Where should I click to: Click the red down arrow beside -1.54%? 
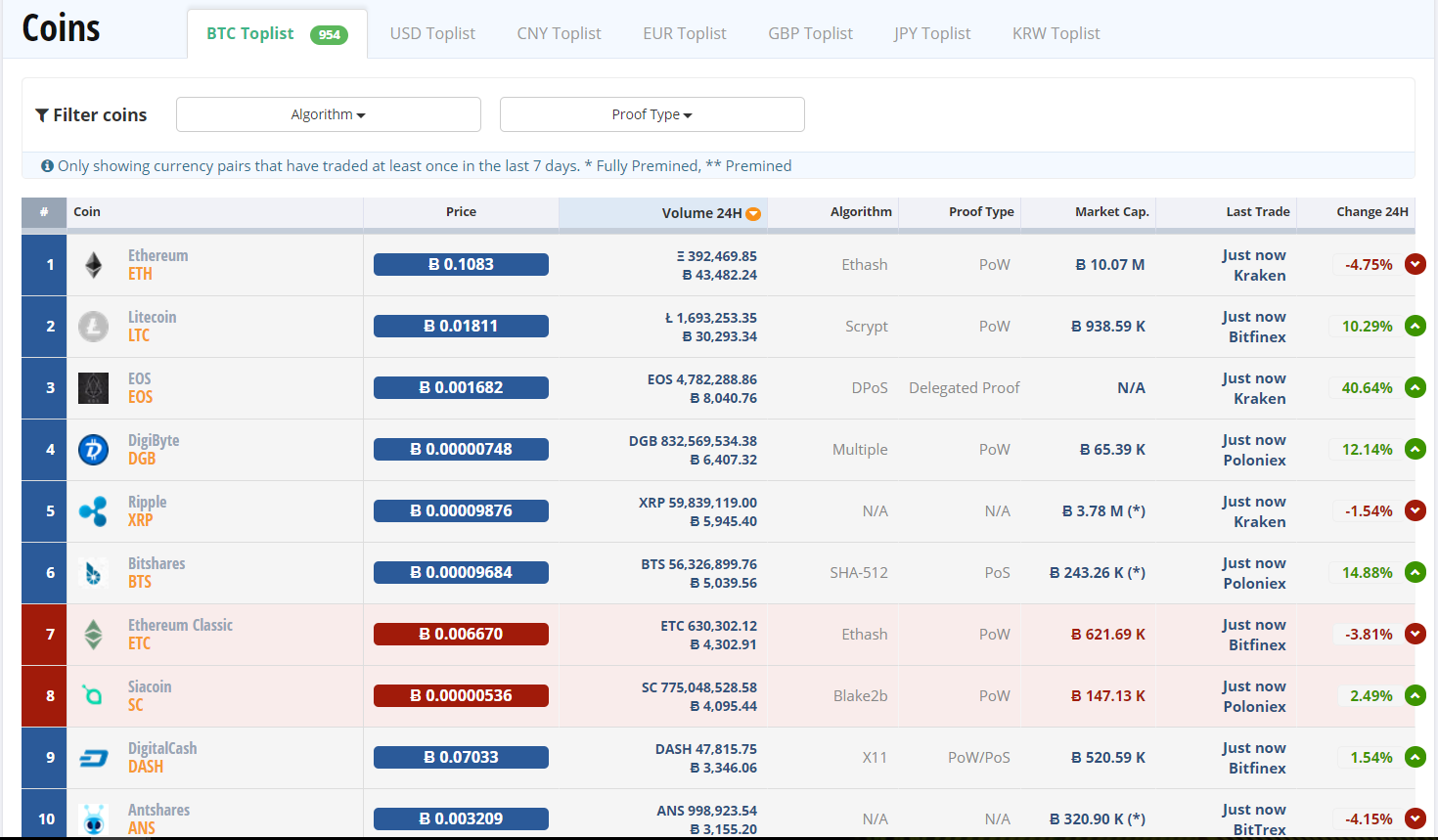pyautogui.click(x=1416, y=510)
